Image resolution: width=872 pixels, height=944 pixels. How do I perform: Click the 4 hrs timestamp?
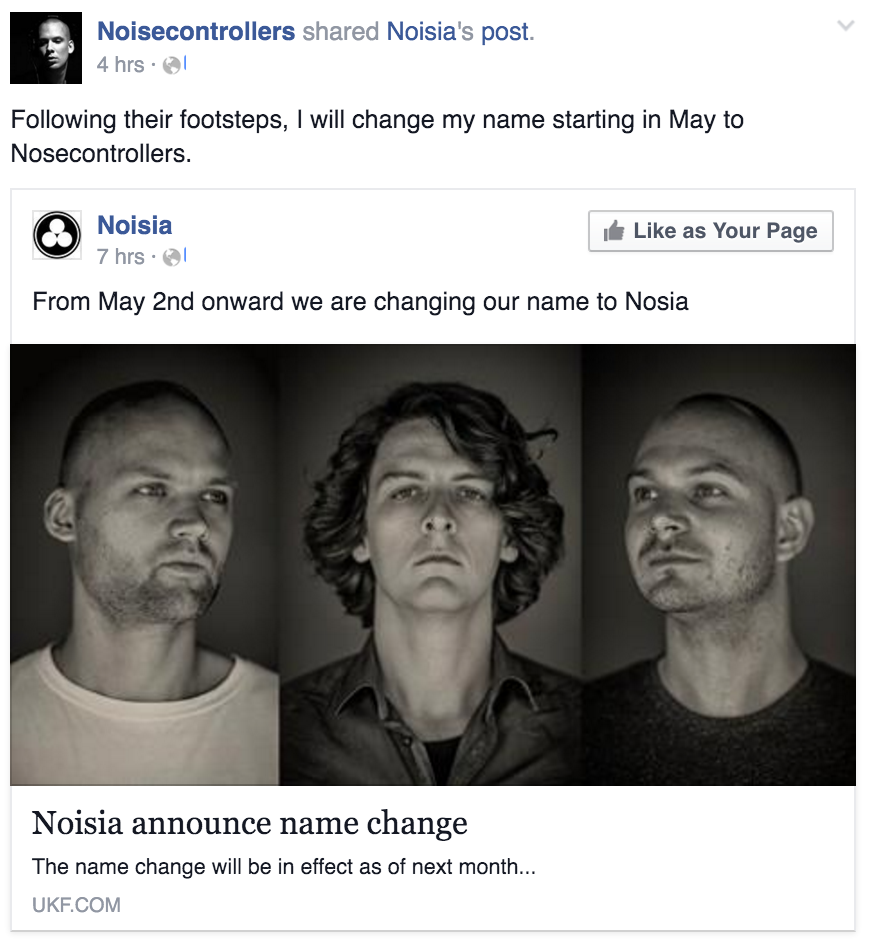pos(121,65)
